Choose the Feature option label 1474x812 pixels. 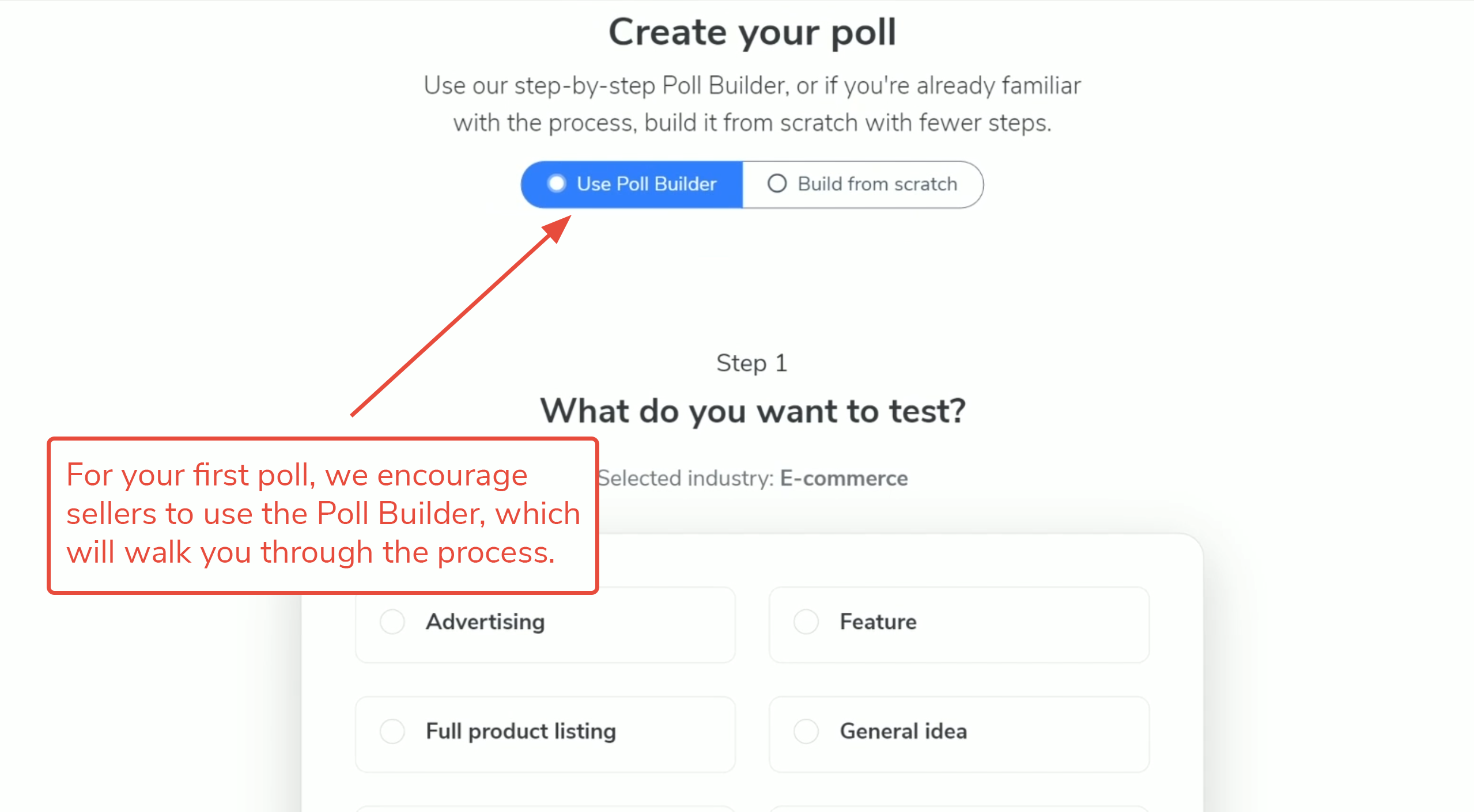pyautogui.click(x=878, y=622)
